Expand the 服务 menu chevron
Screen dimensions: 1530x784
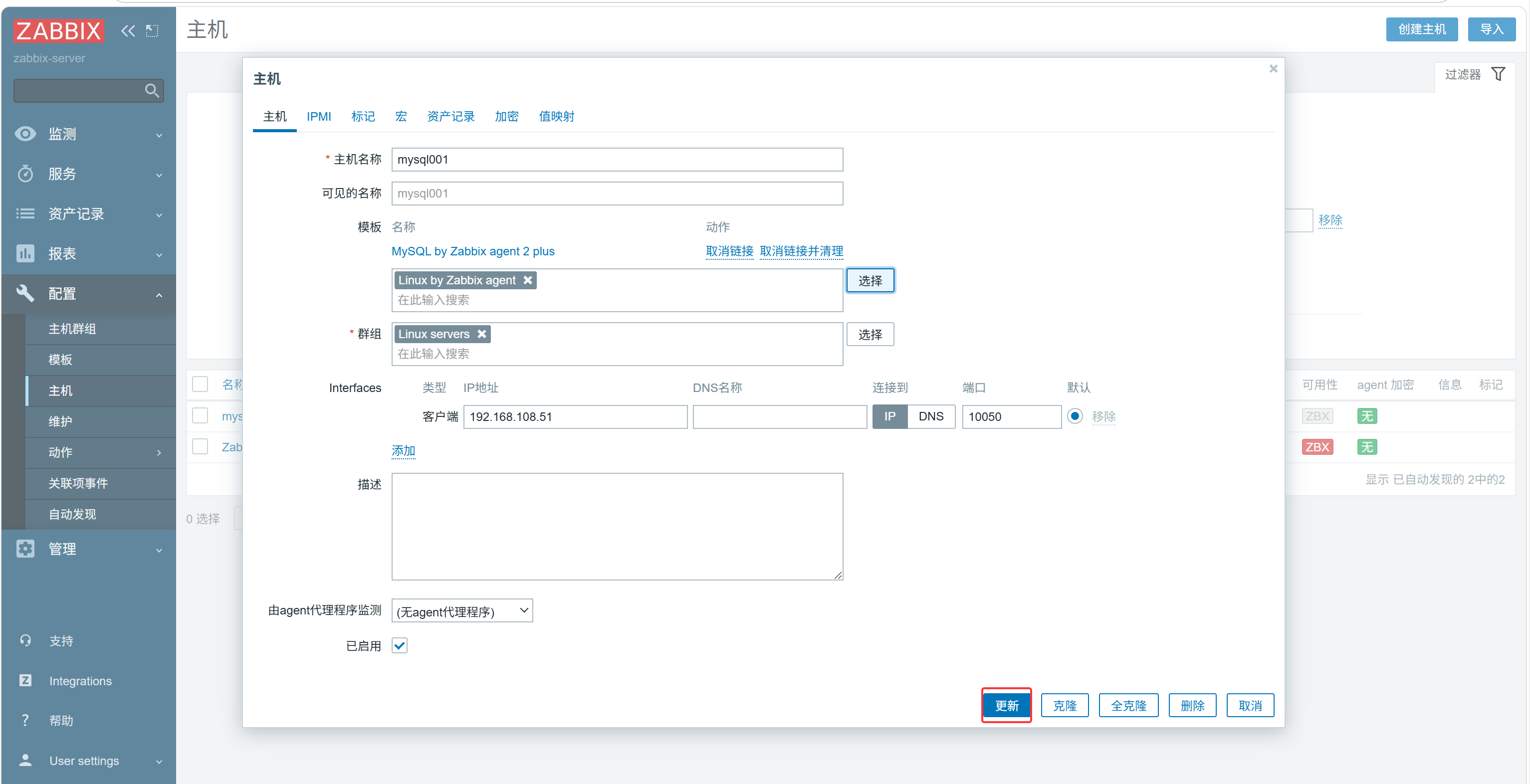[x=159, y=175]
